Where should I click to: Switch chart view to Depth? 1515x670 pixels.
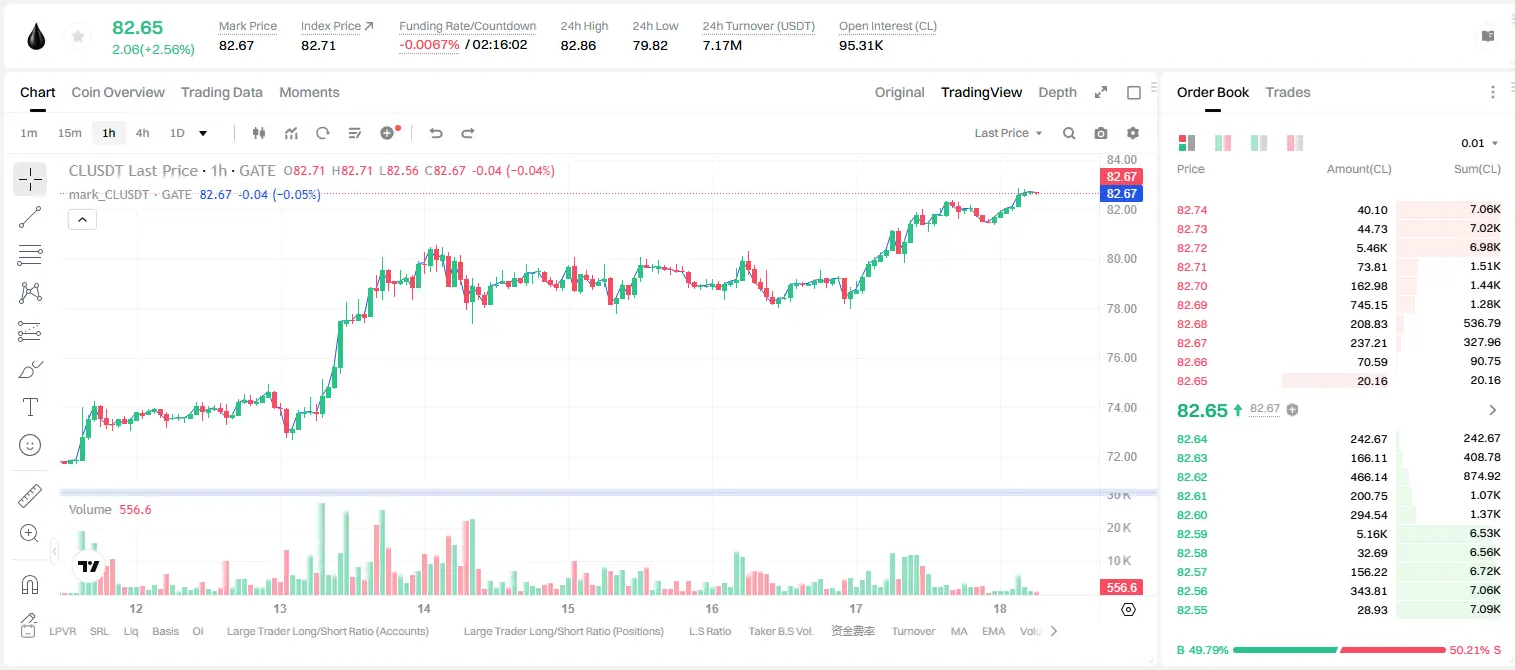1057,92
